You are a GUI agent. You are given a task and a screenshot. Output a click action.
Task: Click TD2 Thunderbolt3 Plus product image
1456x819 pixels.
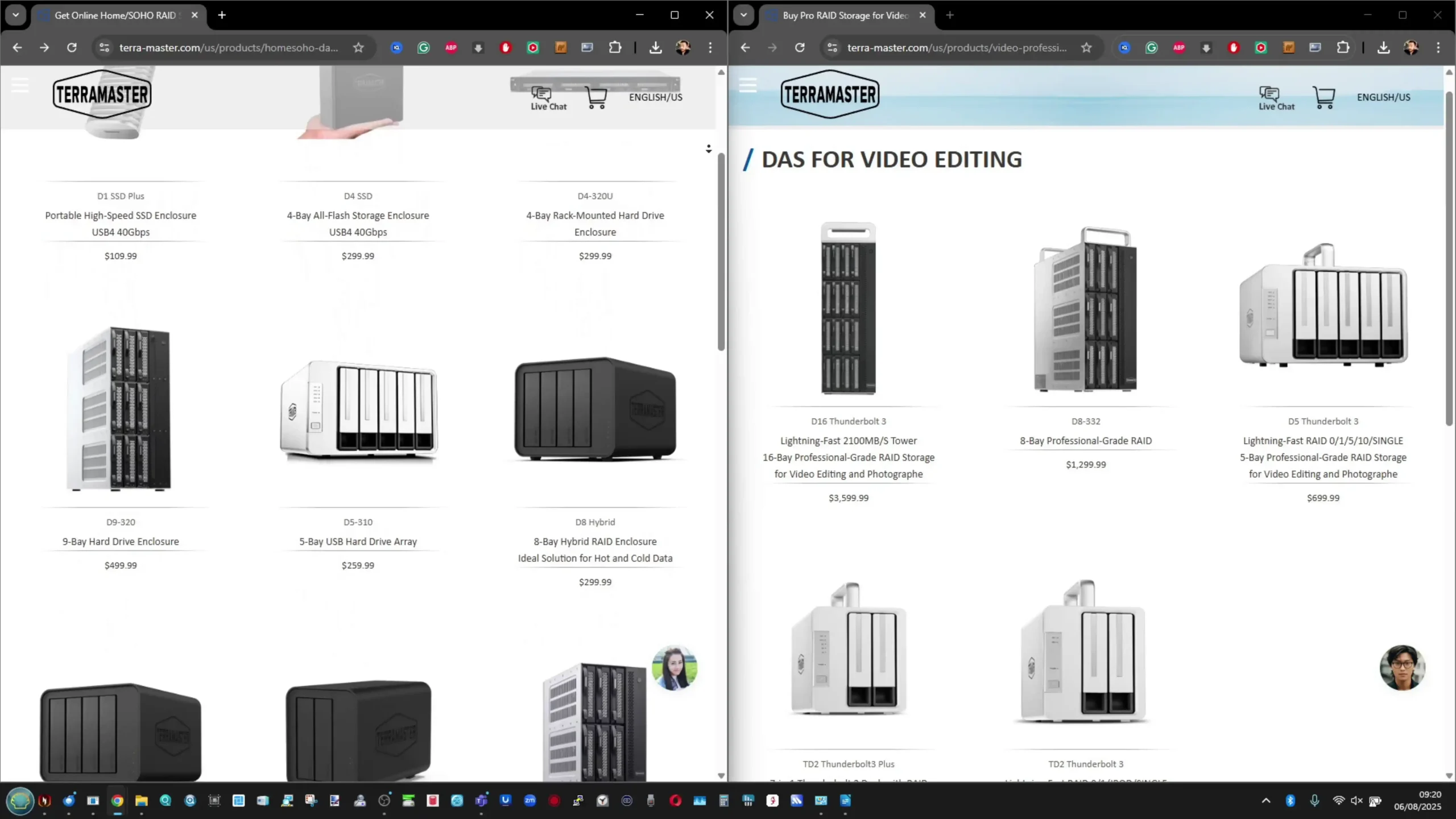point(848,648)
